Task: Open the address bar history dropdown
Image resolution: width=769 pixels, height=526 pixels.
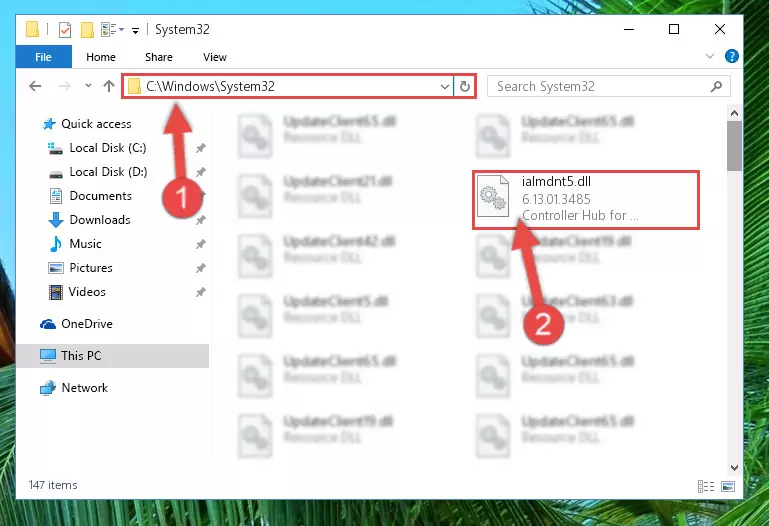Action: pyautogui.click(x=444, y=87)
